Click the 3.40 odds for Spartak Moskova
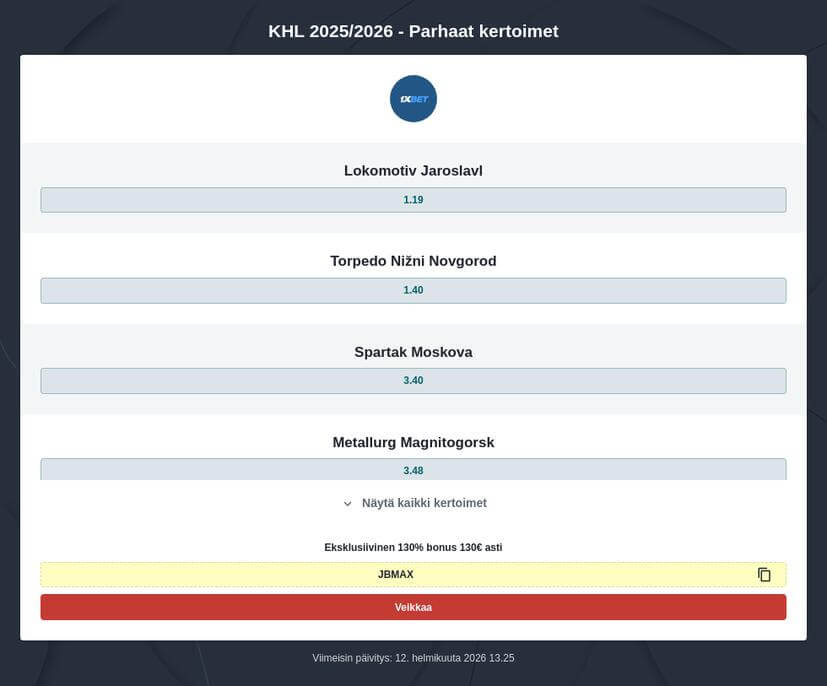 413,380
